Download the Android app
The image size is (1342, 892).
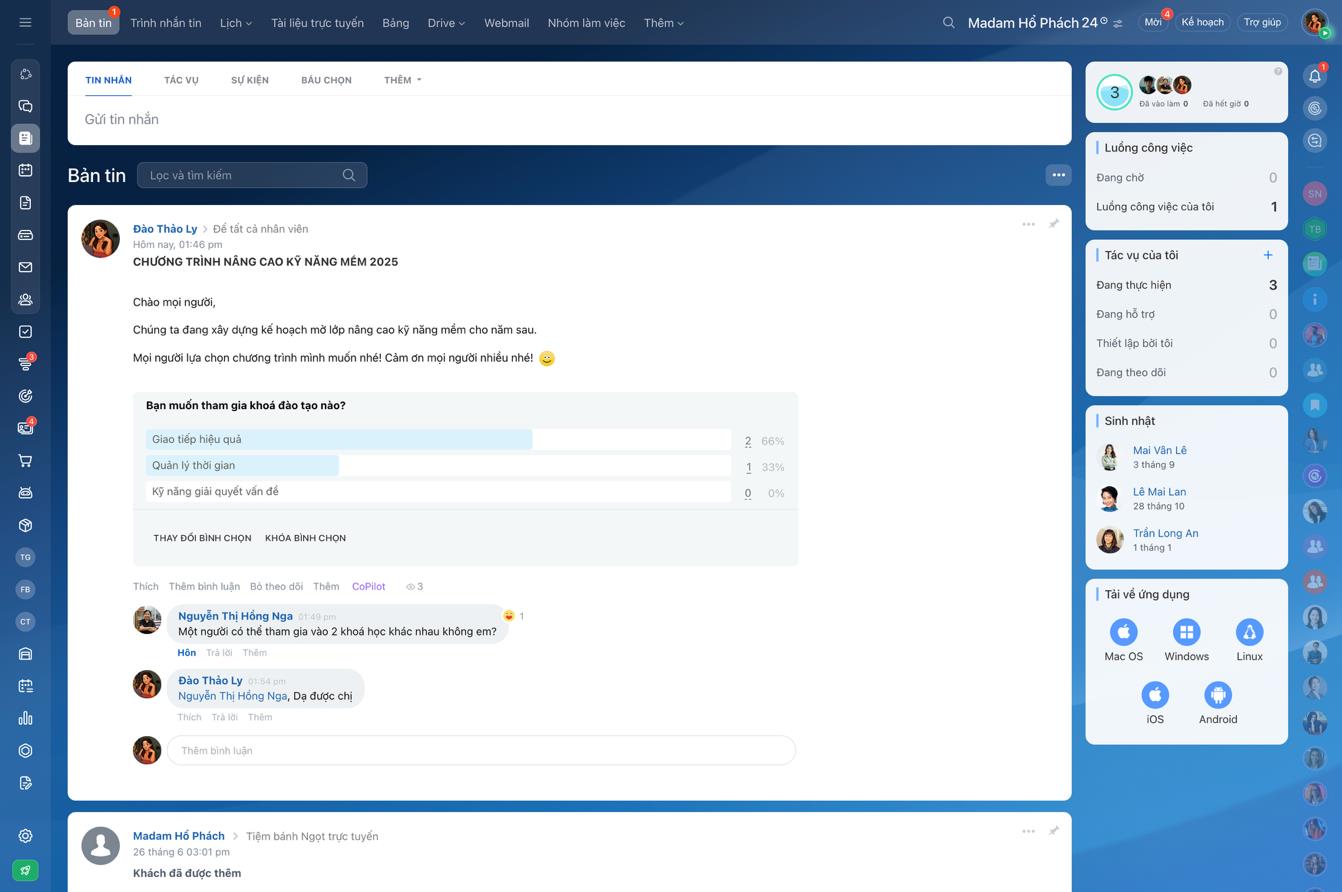click(x=1217, y=695)
